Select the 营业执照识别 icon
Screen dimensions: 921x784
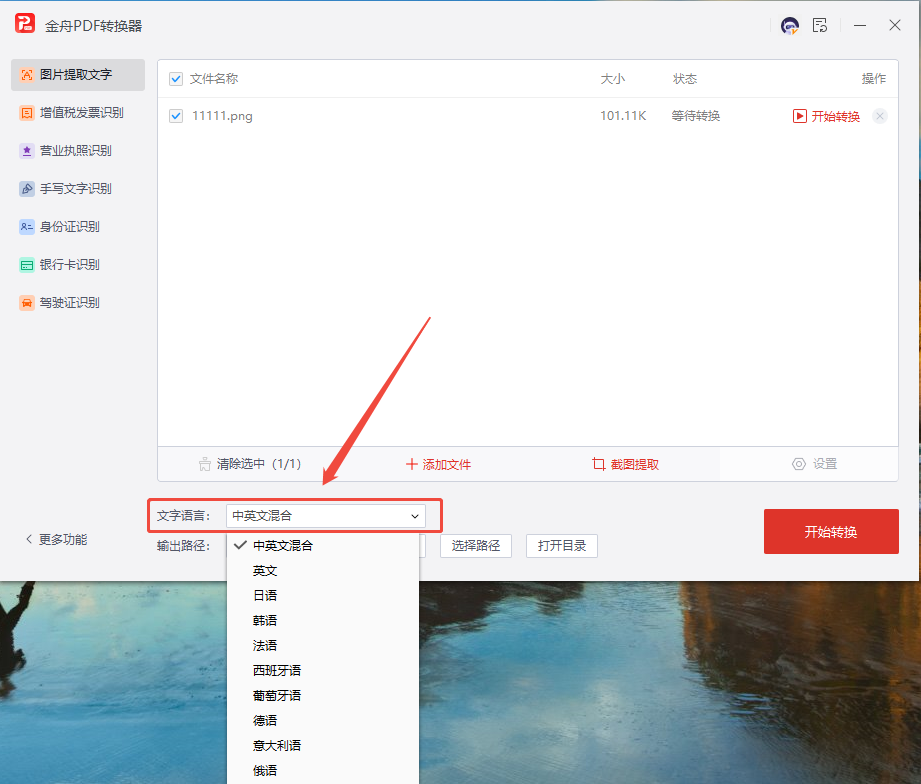tap(27, 151)
